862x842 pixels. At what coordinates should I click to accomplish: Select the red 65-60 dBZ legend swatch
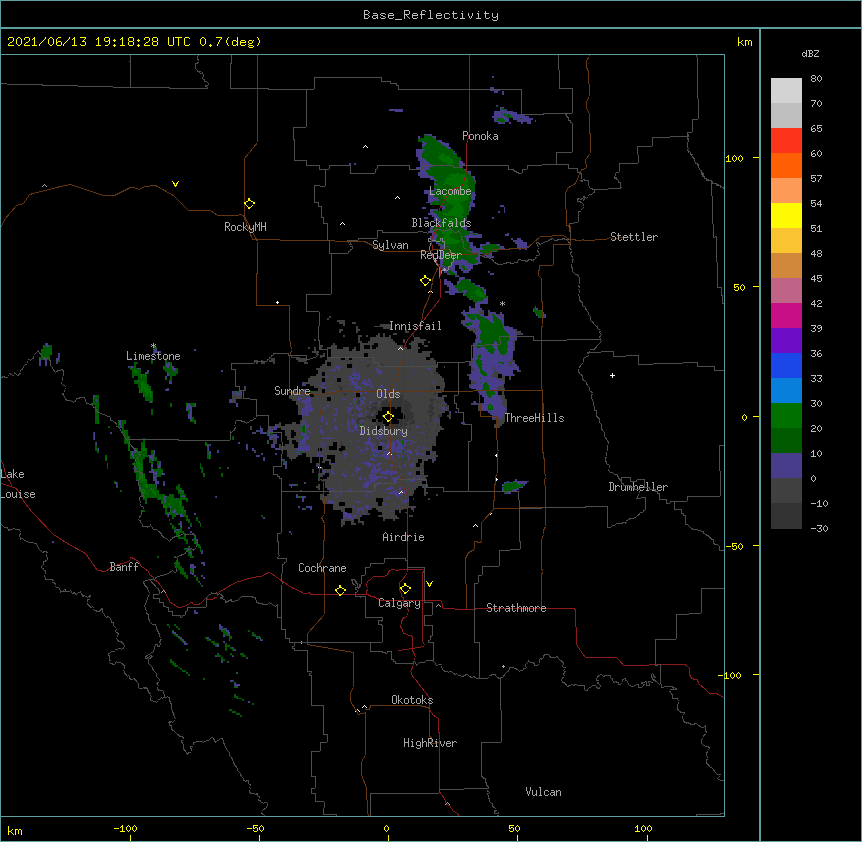point(786,141)
